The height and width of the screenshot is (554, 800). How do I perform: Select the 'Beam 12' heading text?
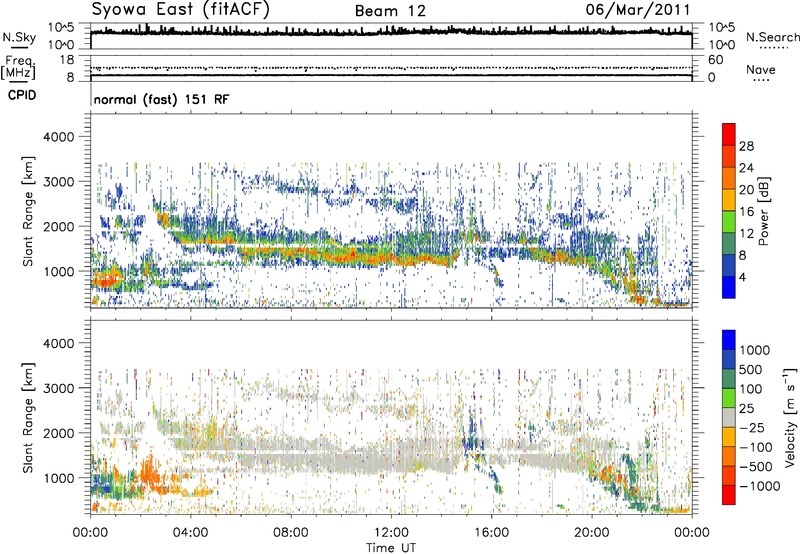click(390, 11)
